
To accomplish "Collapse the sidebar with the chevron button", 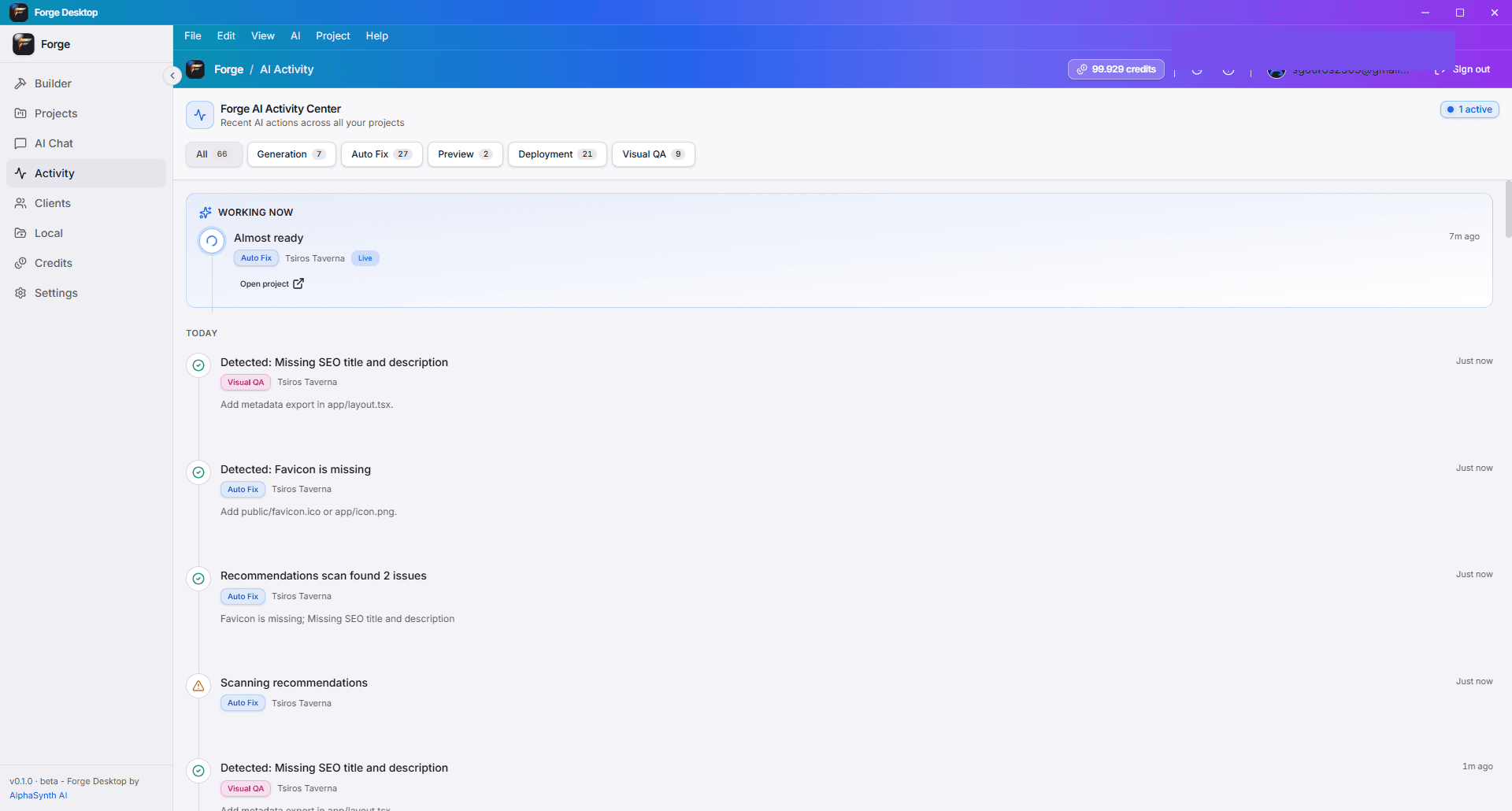I will click(172, 76).
